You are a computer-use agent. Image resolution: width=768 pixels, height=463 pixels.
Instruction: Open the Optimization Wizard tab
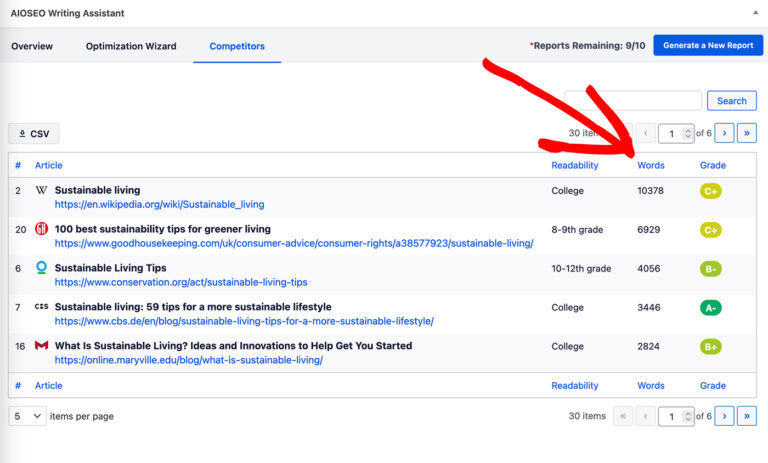coord(131,46)
